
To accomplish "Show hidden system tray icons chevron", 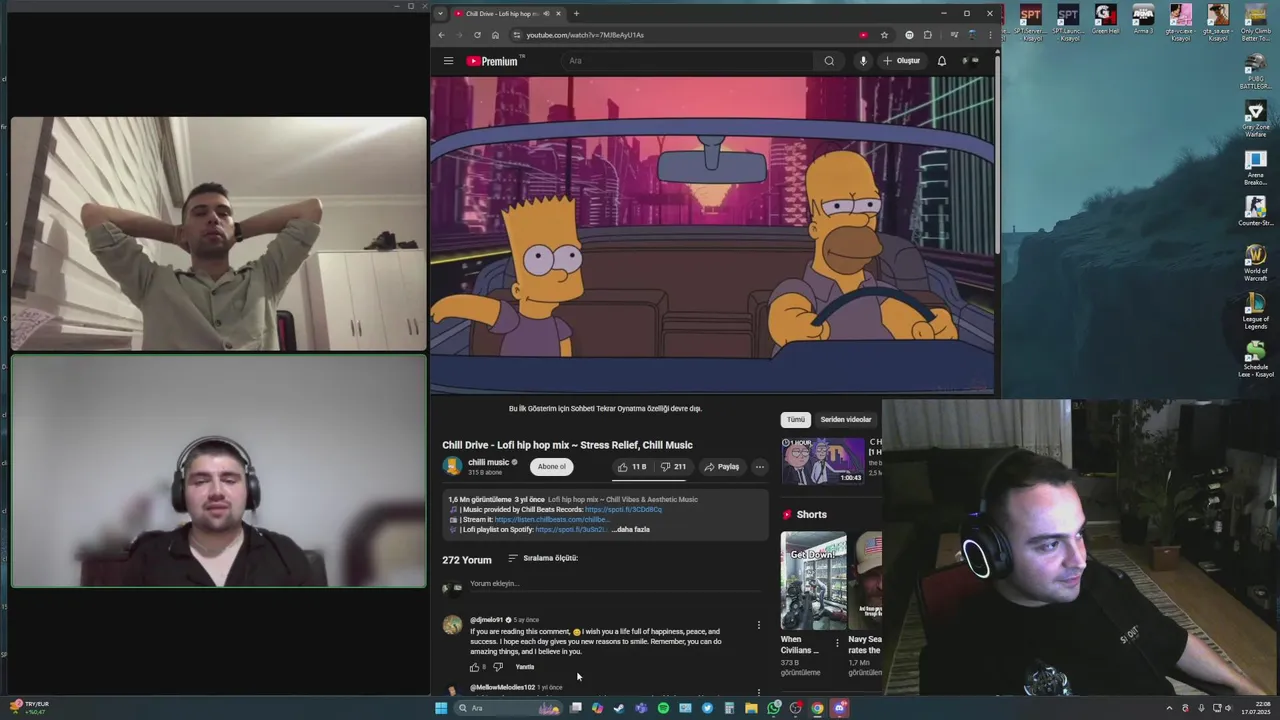I will [1169, 708].
